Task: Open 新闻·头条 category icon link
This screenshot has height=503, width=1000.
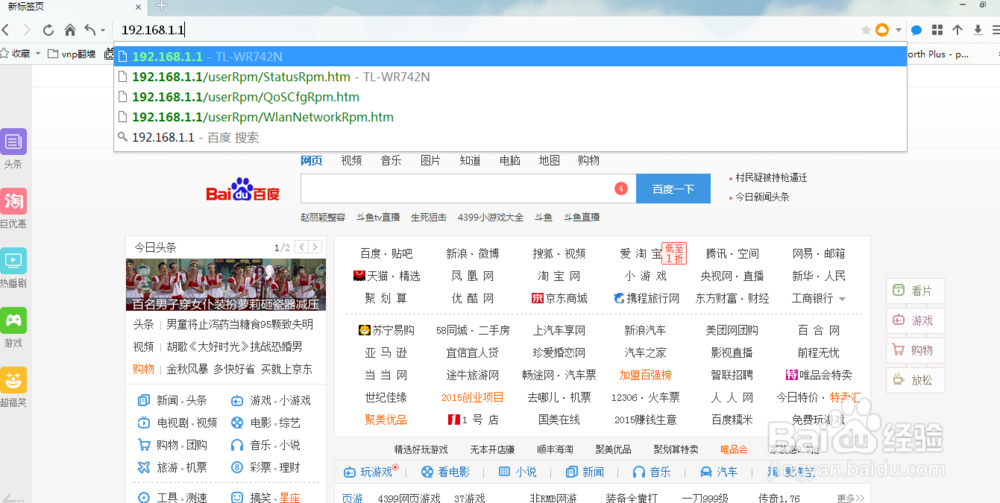Action: point(173,400)
